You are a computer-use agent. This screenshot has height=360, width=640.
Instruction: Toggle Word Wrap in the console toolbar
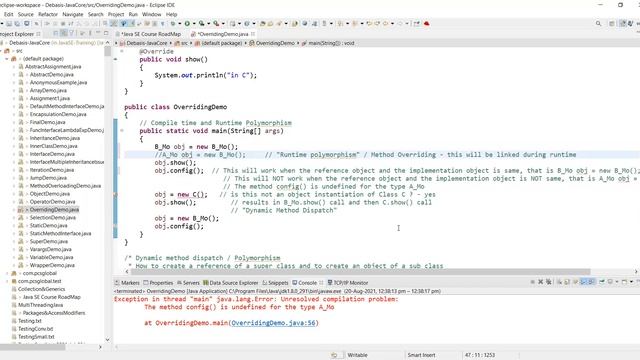pos(576,282)
